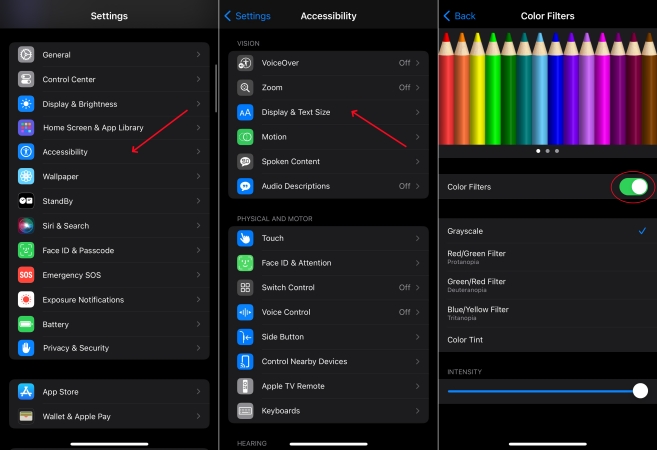657x450 pixels.
Task: Tap the Zoom magnifier icon
Action: click(245, 88)
